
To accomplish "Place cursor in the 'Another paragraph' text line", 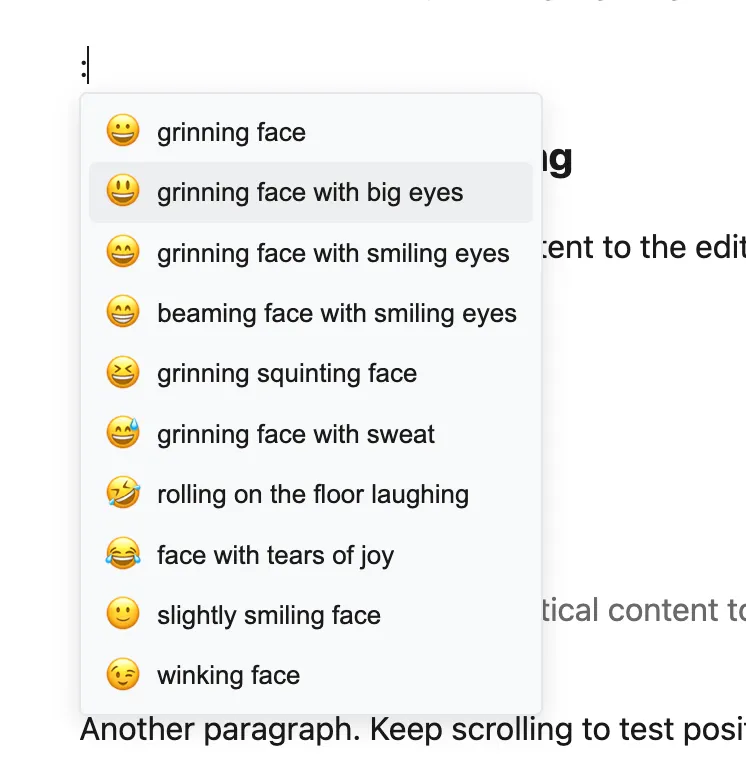I will 413,730.
